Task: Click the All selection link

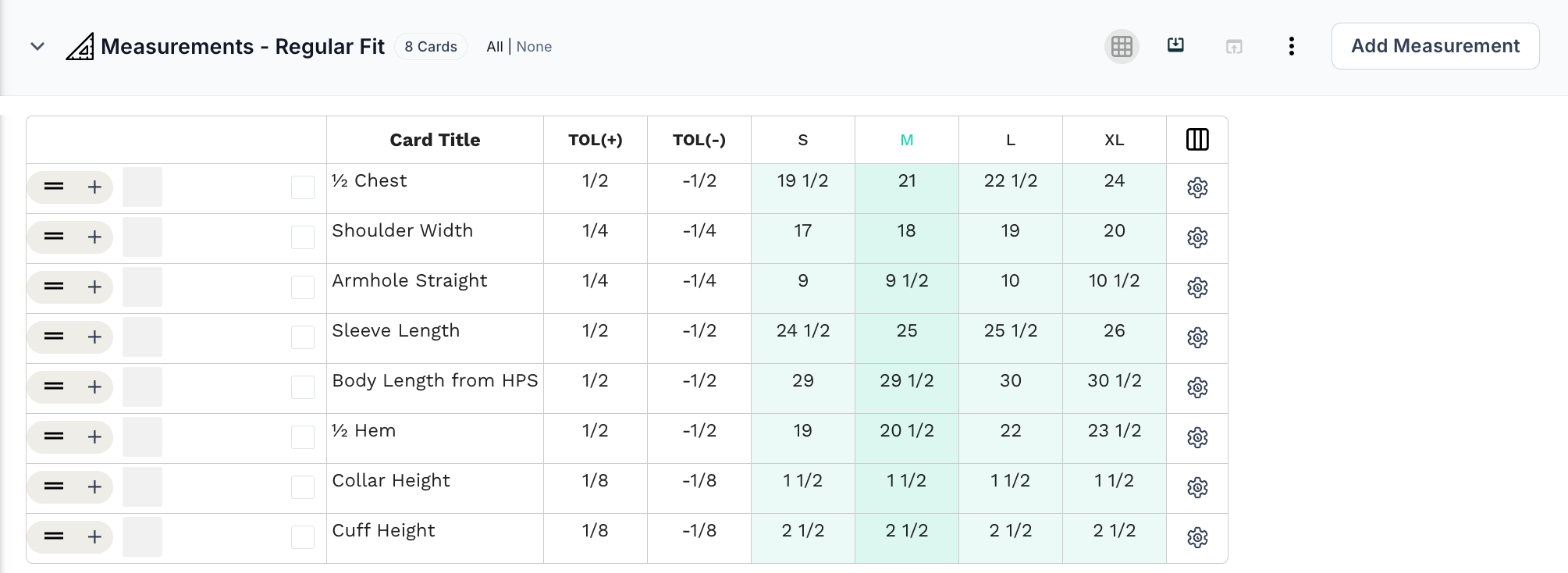Action: point(495,47)
